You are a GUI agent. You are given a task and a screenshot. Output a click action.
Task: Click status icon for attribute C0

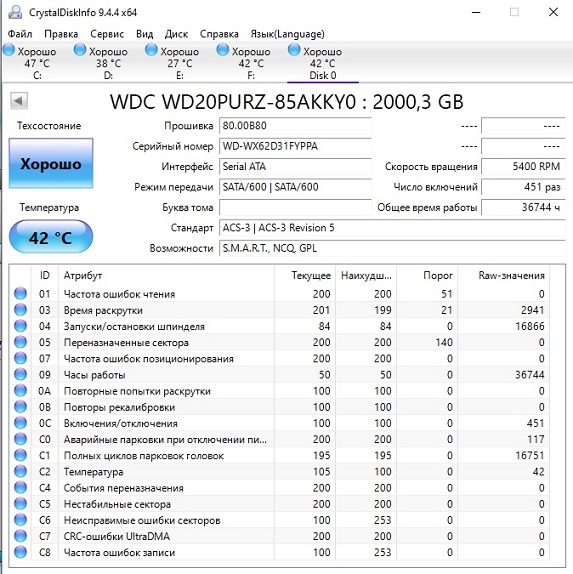pos(21,439)
